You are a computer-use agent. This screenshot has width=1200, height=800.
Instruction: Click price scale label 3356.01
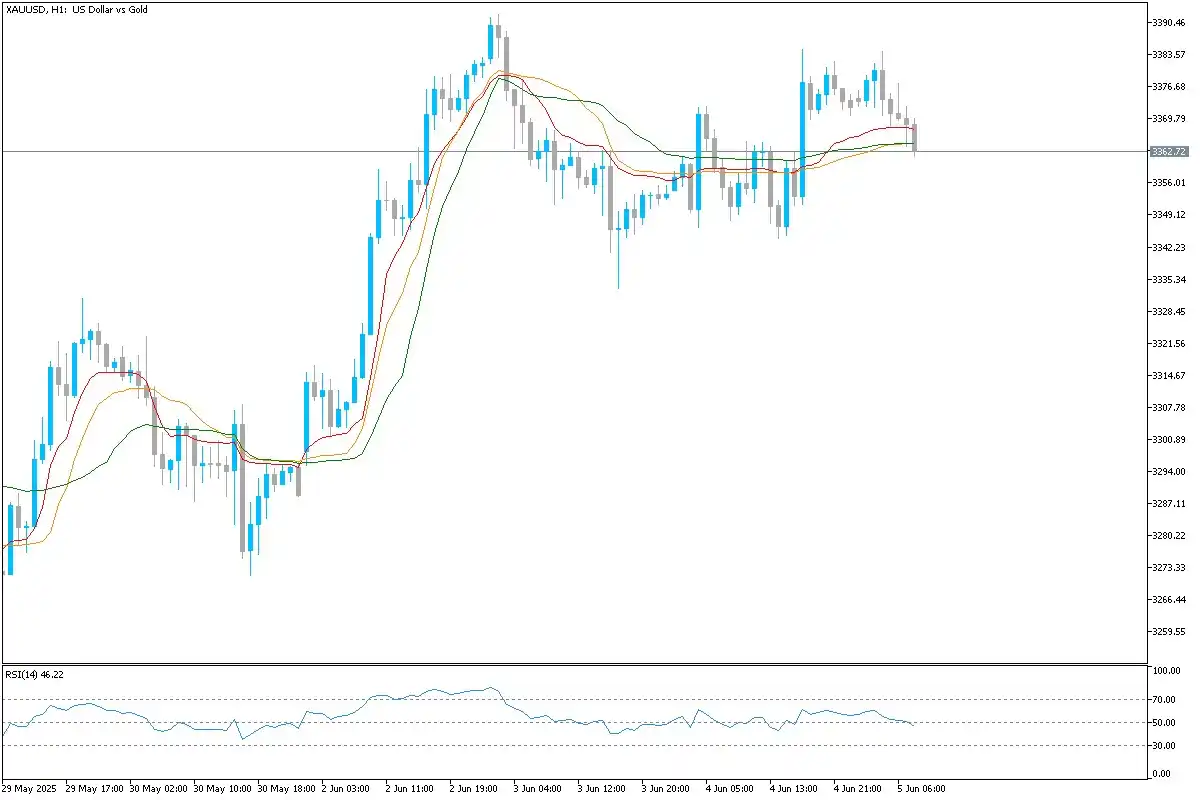click(x=1169, y=183)
